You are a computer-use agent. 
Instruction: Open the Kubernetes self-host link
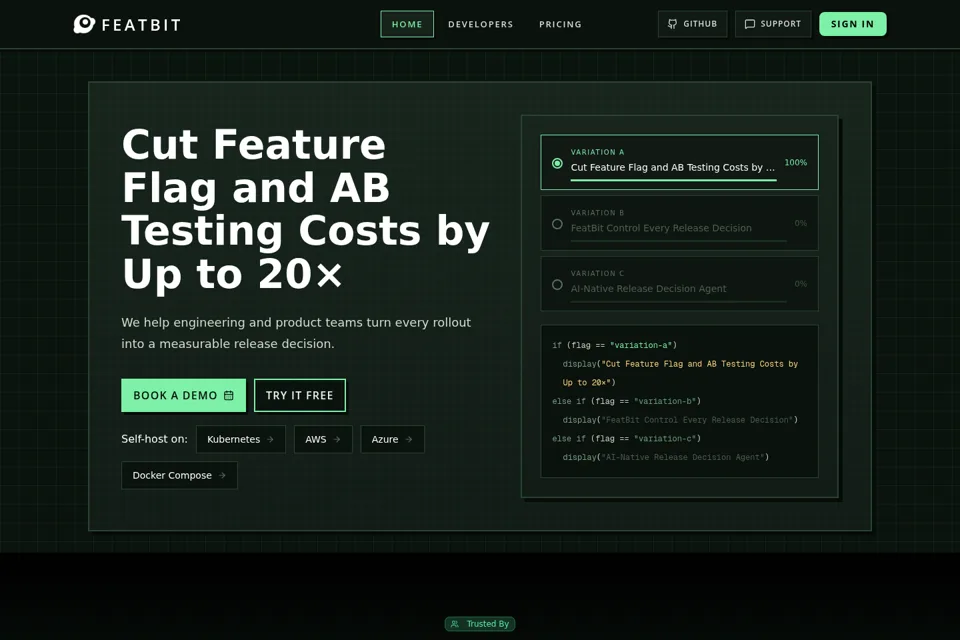tap(241, 439)
